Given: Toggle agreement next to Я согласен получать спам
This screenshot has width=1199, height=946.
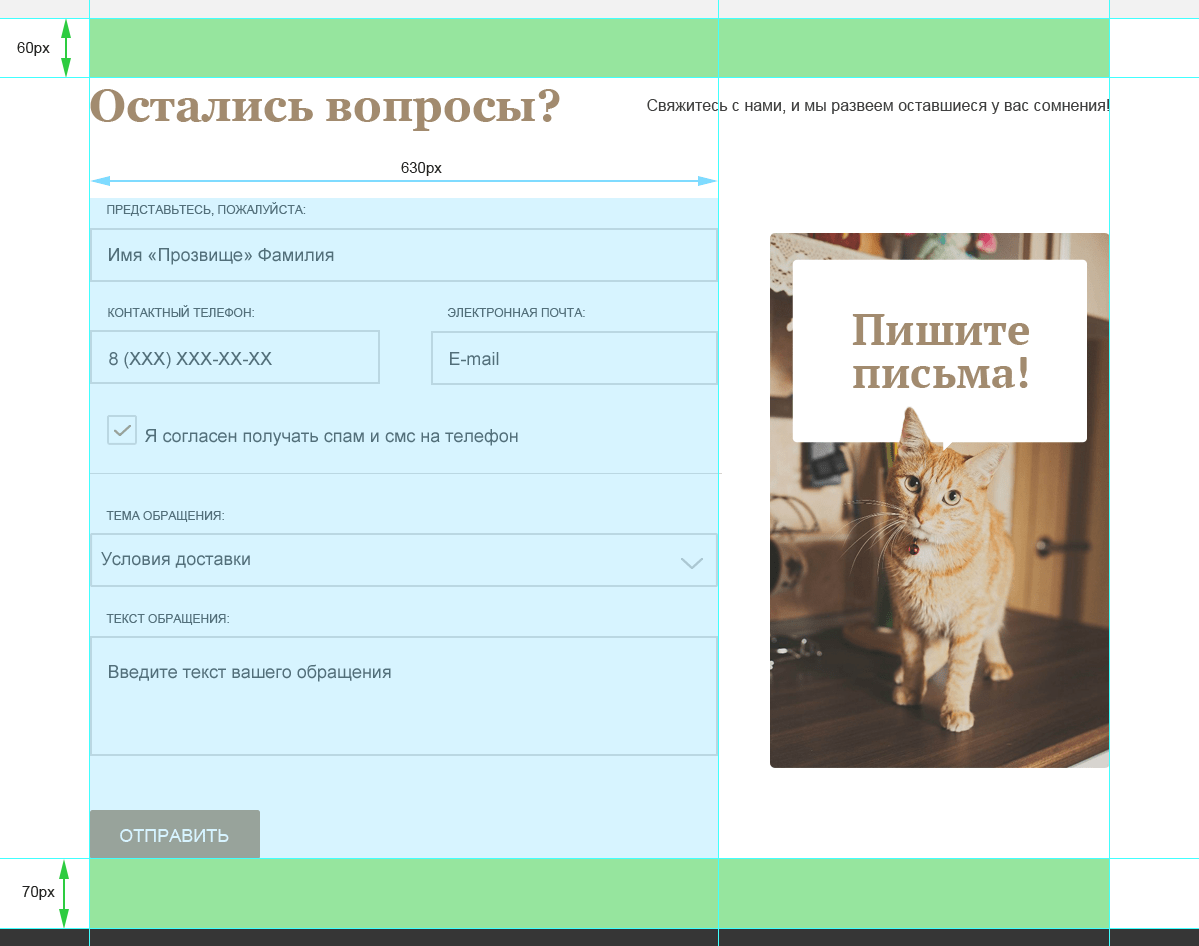Looking at the screenshot, I should point(121,429).
